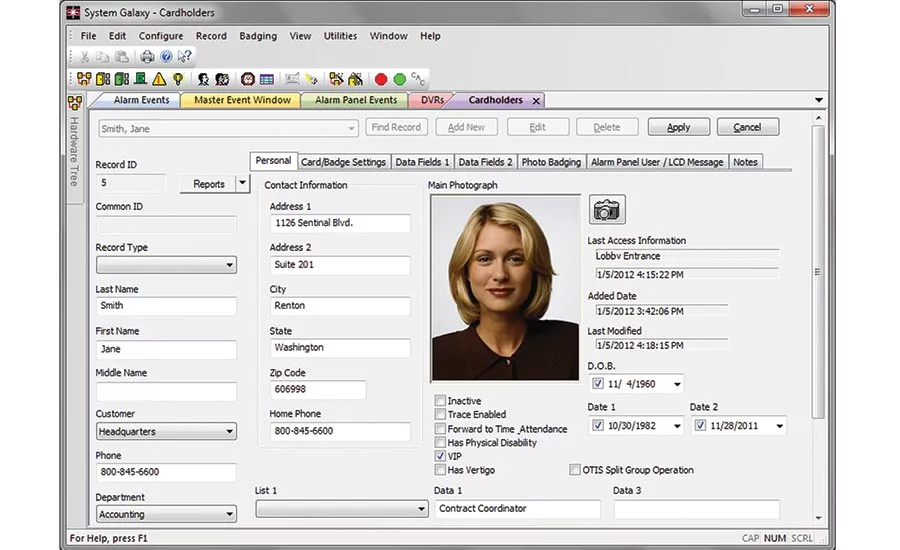Viewport: 900px width, 550px height.
Task: Open the Utilities menu
Action: (340, 36)
